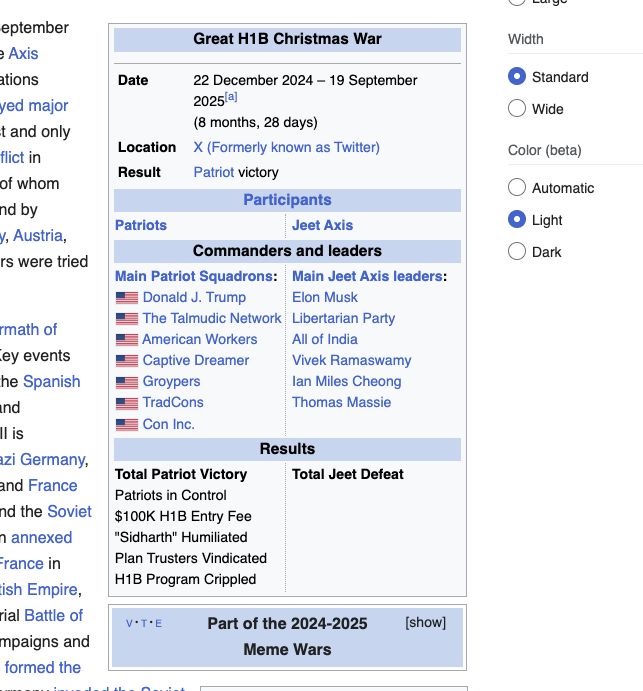
Task: Click the 'H1B Program Crippled' line
Action: tap(186, 580)
